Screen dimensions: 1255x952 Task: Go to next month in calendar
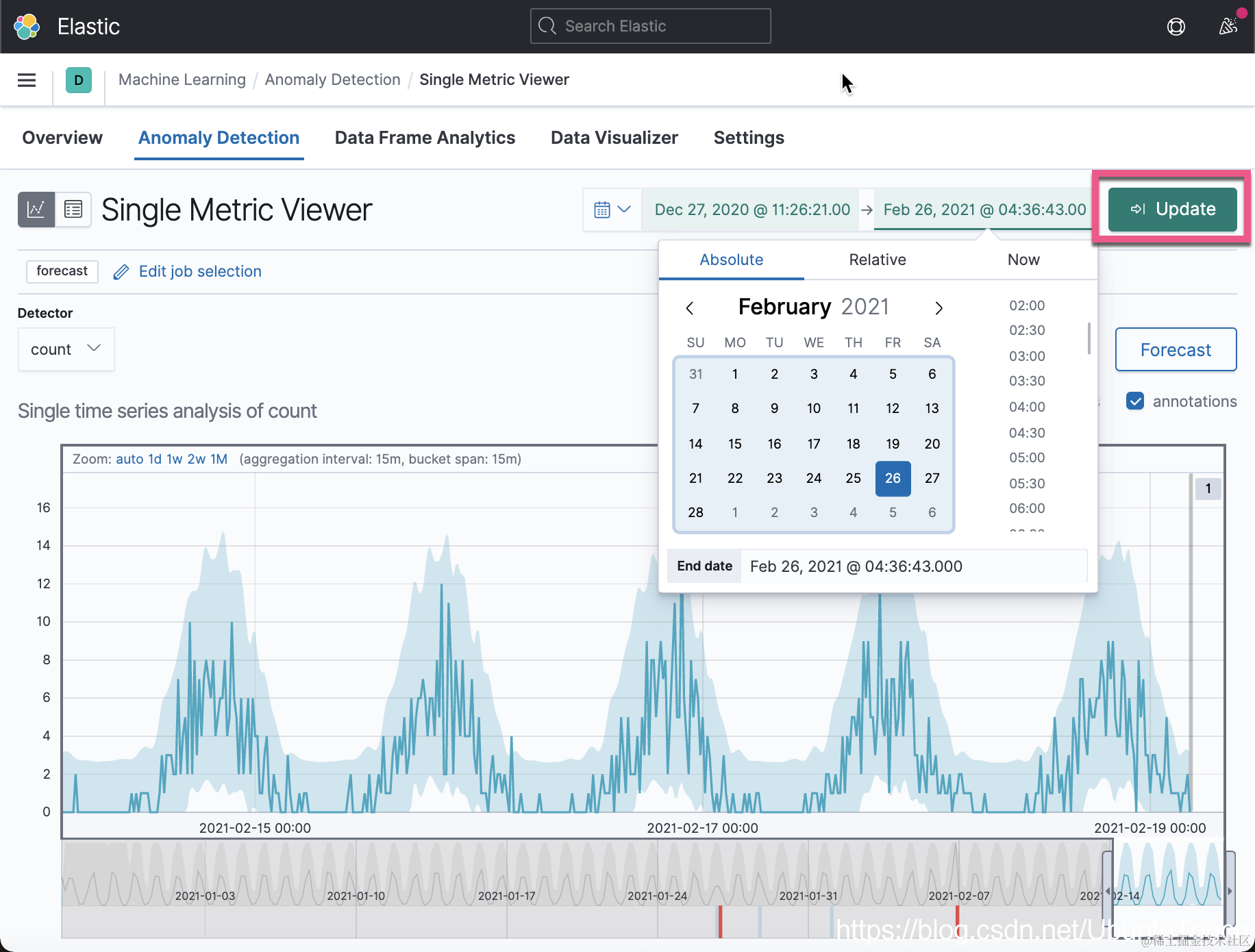tap(939, 308)
